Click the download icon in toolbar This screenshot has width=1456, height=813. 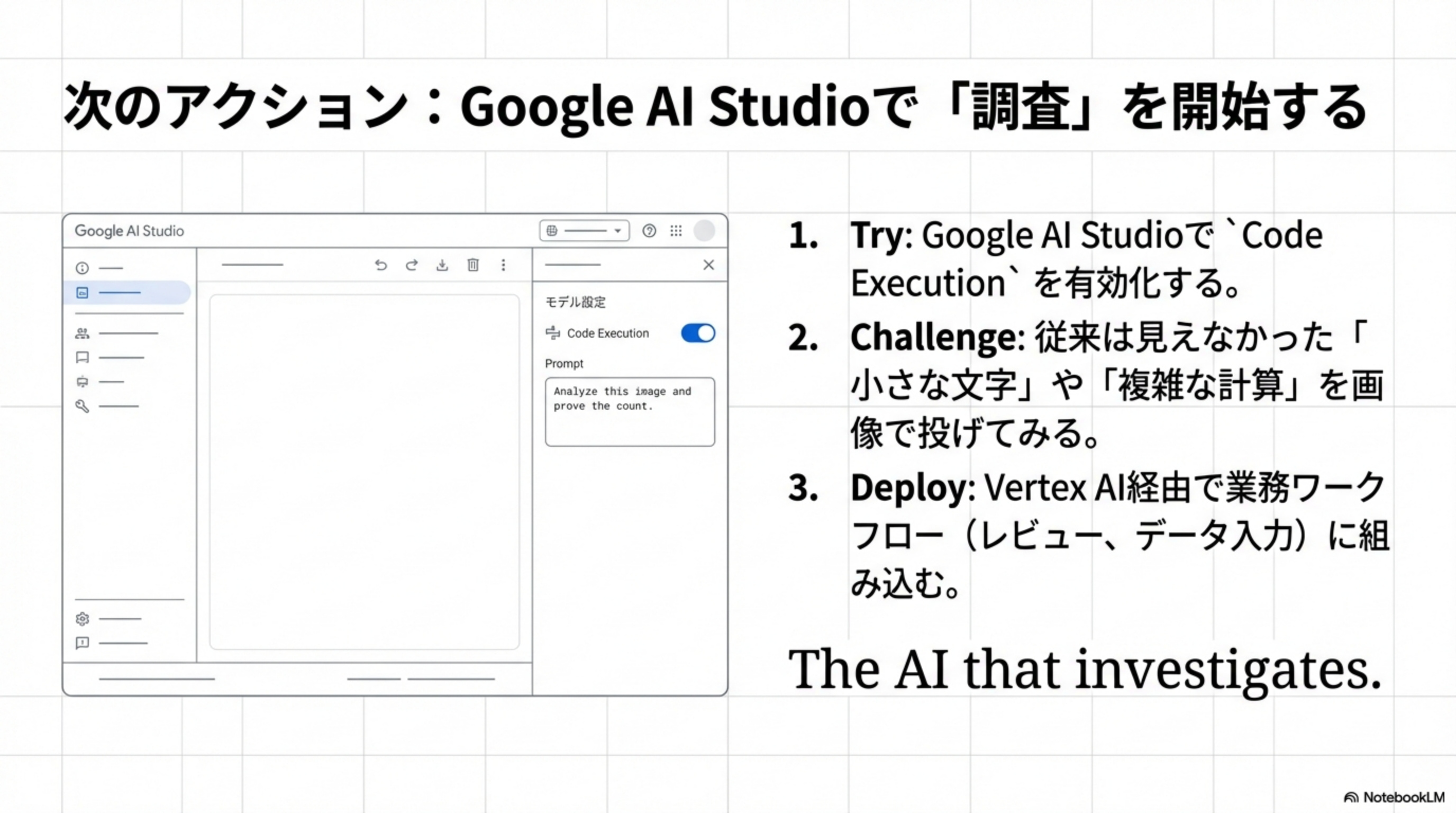442,265
